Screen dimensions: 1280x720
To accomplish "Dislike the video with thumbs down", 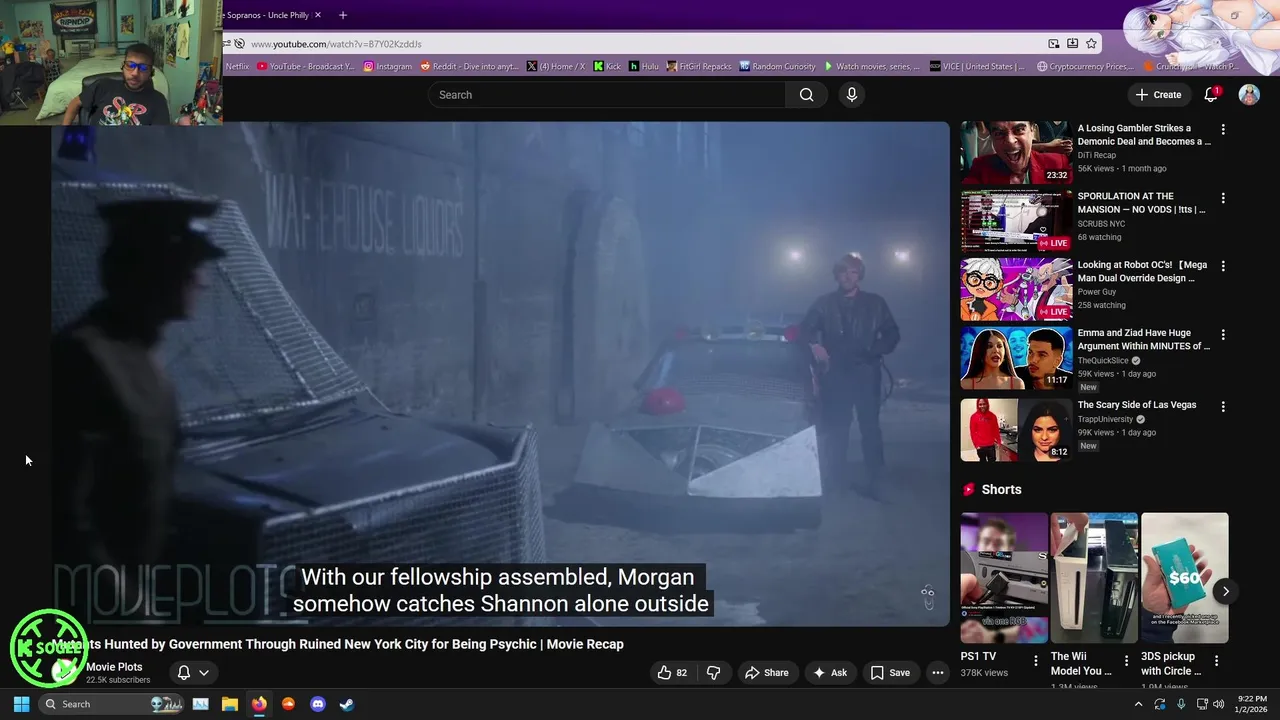I will coord(713,673).
